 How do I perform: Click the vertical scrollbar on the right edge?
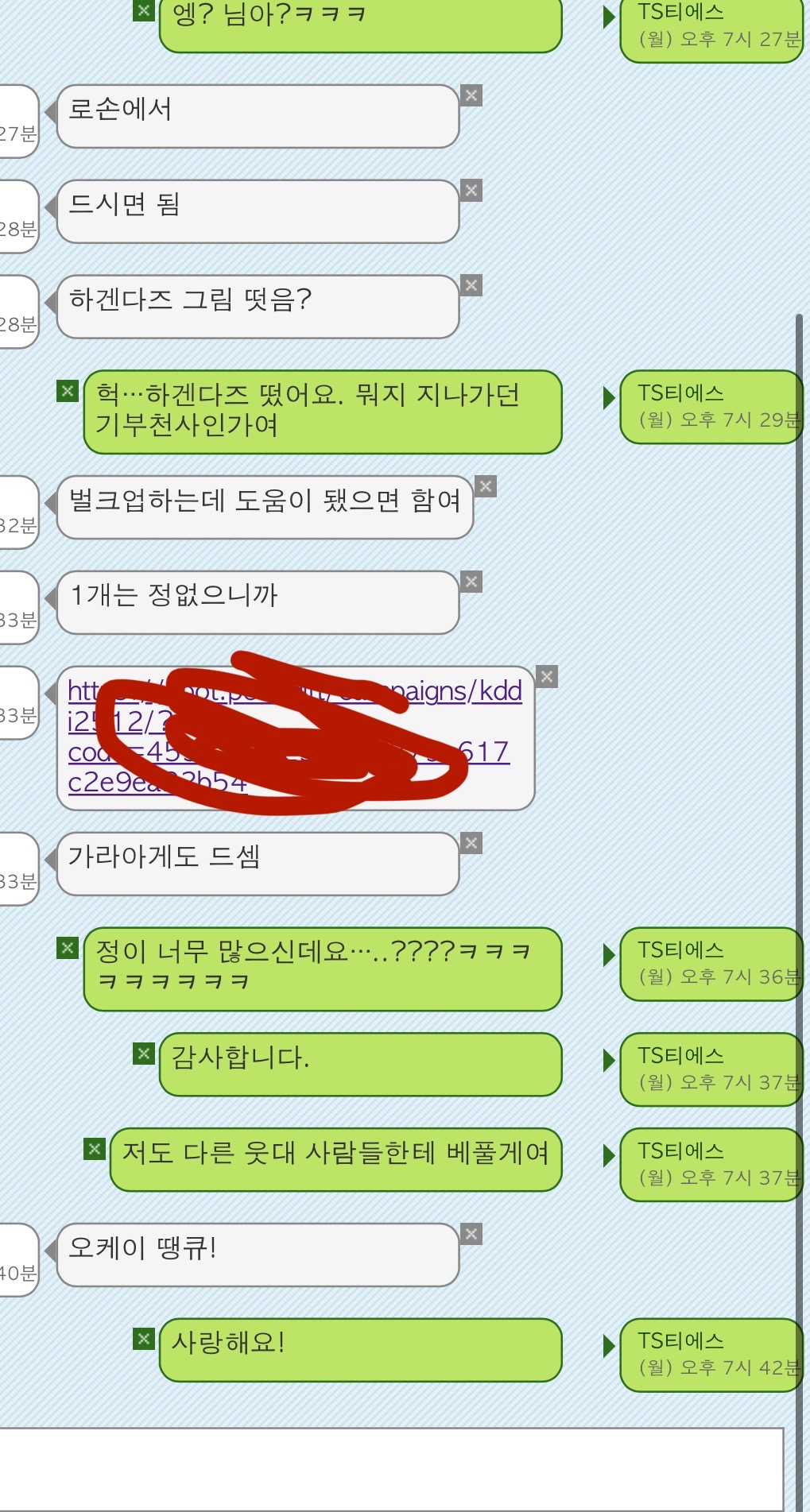799,913
